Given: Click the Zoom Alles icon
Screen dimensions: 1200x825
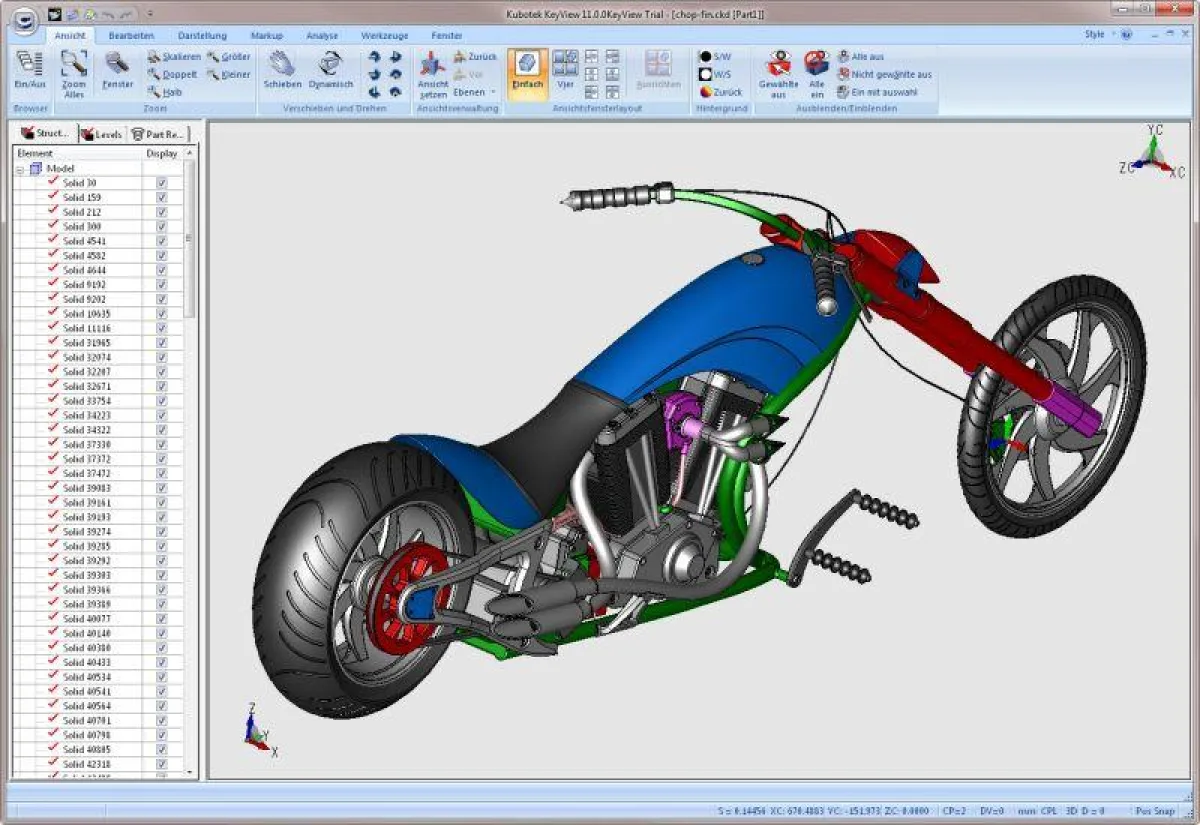Looking at the screenshot, I should pyautogui.click(x=73, y=70).
